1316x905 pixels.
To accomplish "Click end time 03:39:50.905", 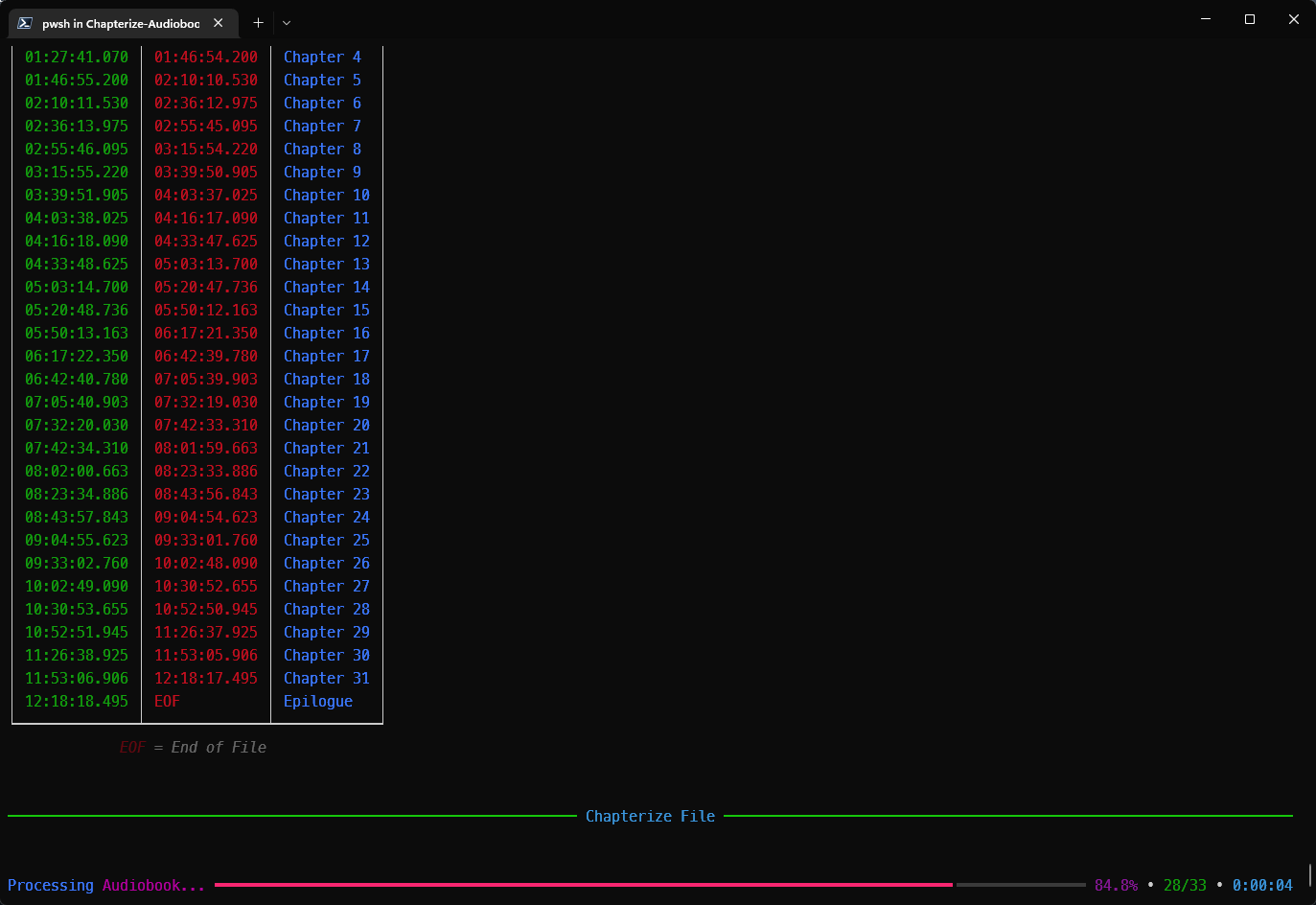I will (x=206, y=173).
